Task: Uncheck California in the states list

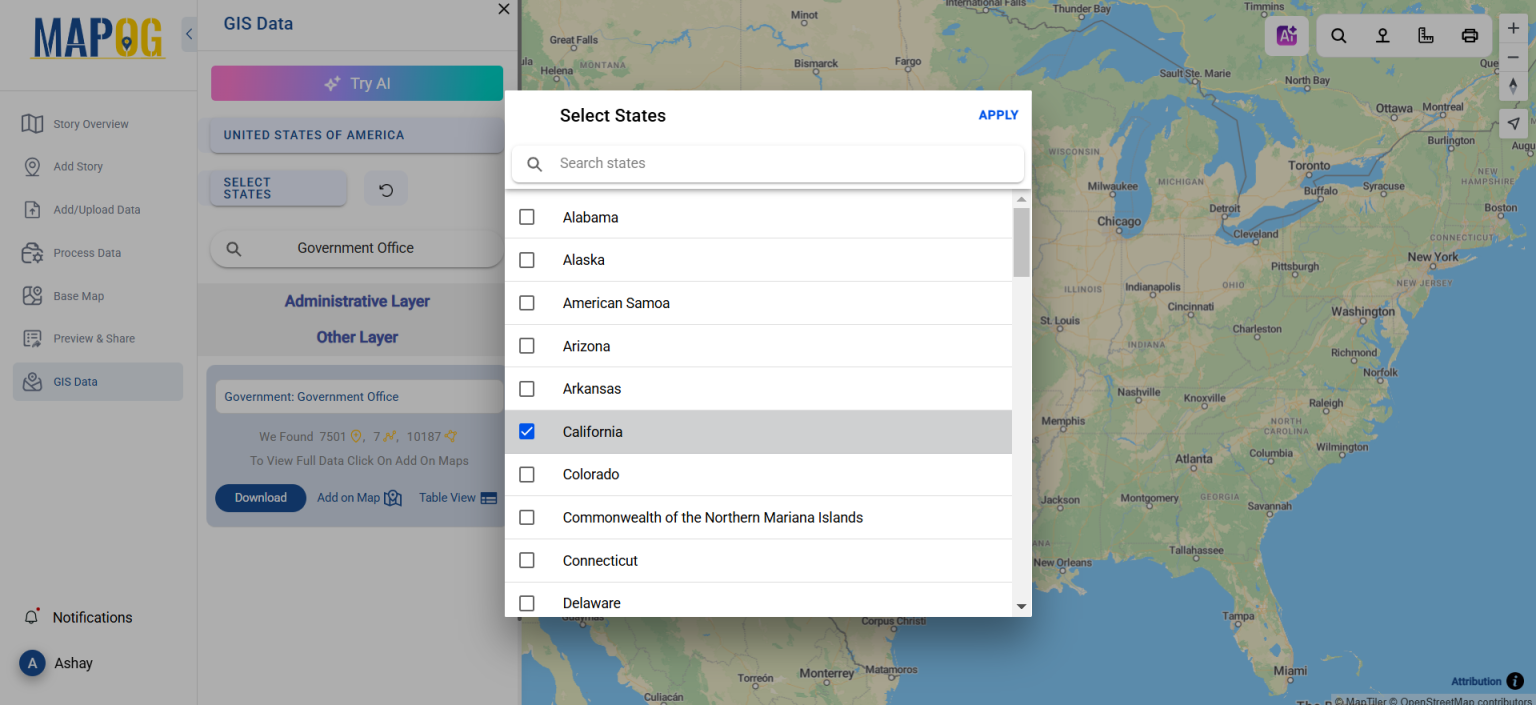Action: (x=527, y=431)
